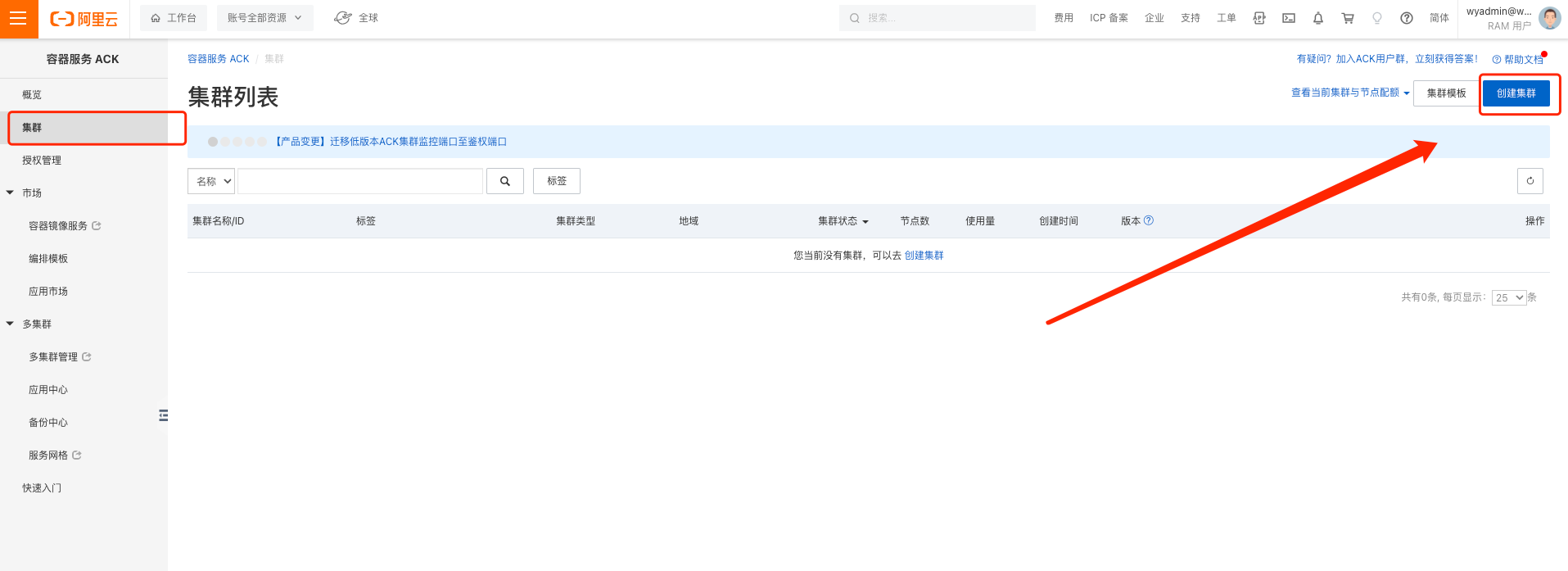
Task: Click the 版本 column help icon
Action: tap(1149, 220)
